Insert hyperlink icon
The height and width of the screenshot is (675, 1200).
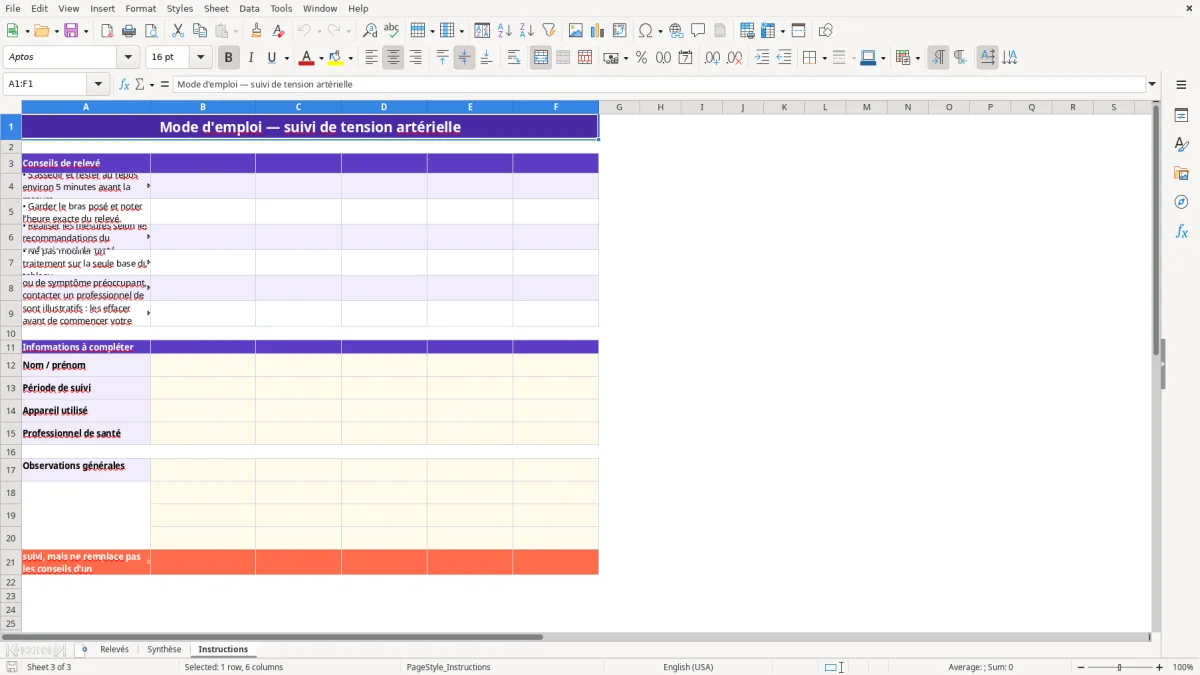pos(676,31)
